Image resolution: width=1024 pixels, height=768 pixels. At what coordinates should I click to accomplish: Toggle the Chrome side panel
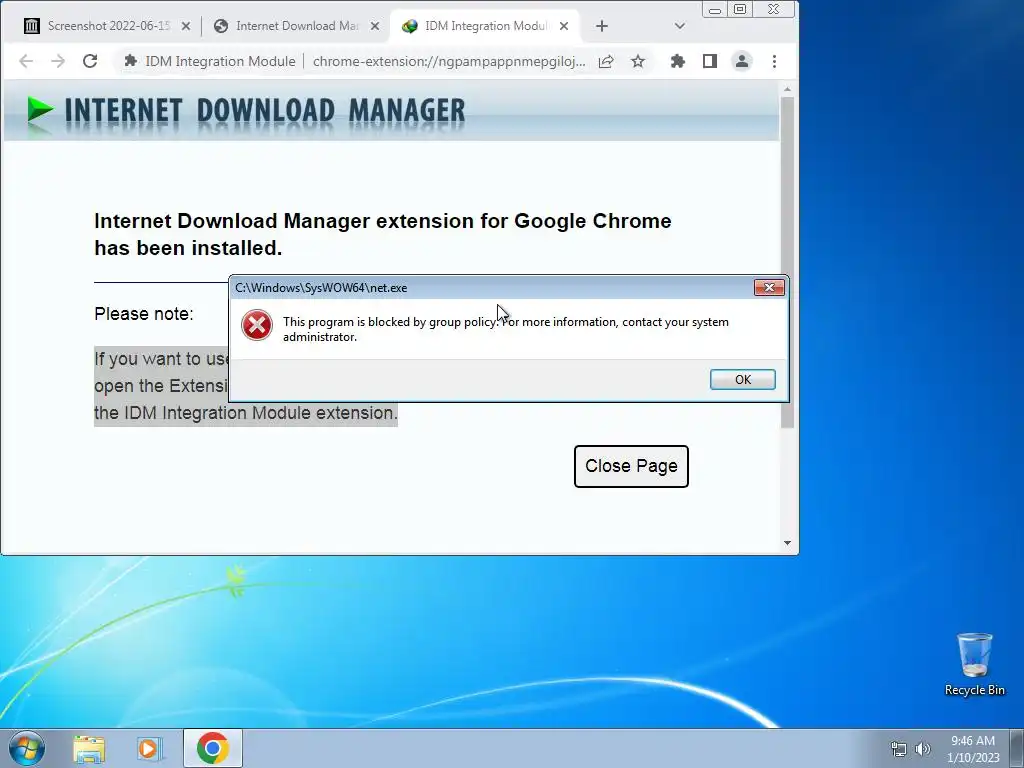tap(710, 61)
